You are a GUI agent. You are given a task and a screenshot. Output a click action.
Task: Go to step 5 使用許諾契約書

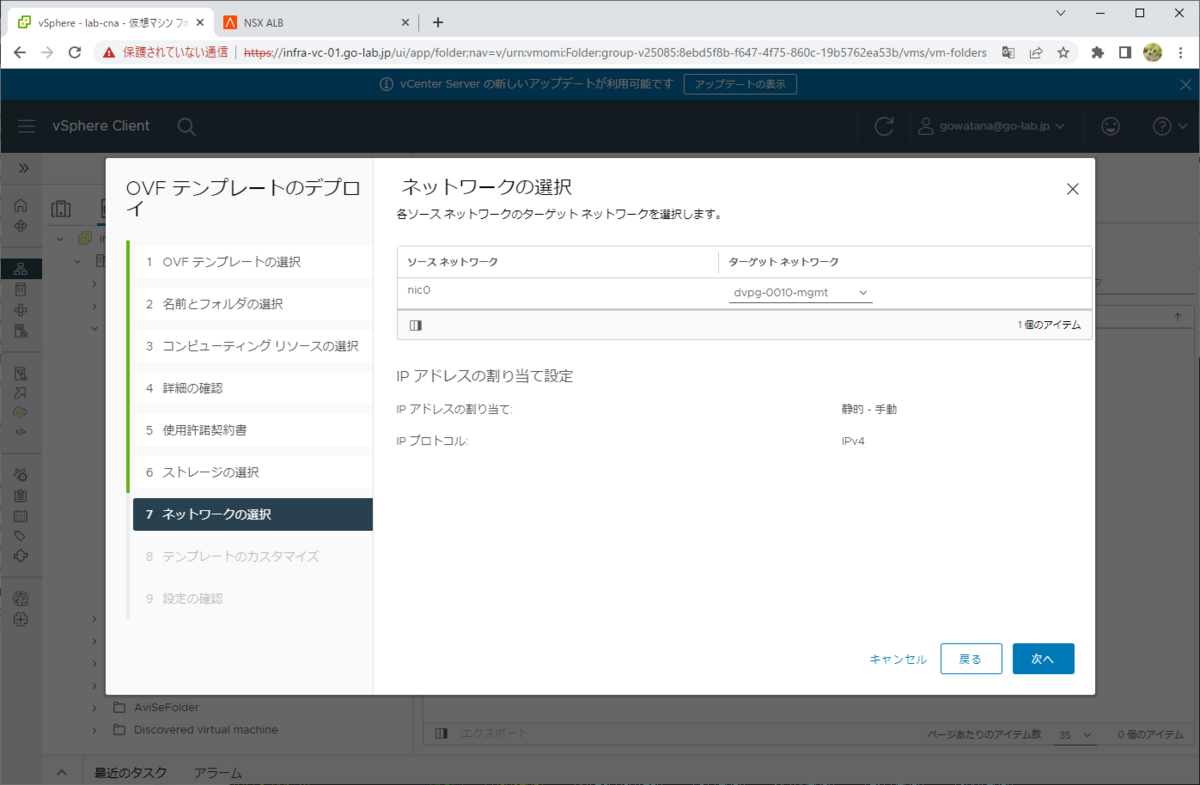(253, 430)
